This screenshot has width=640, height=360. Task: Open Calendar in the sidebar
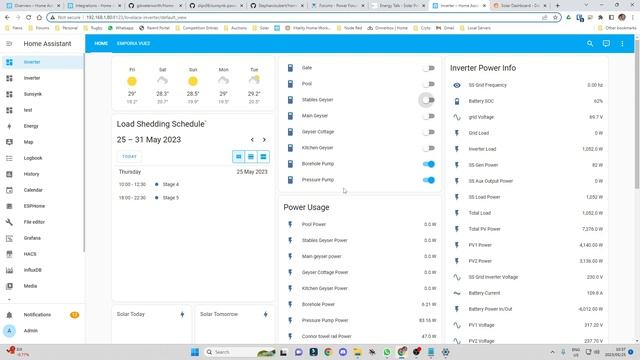click(42, 190)
